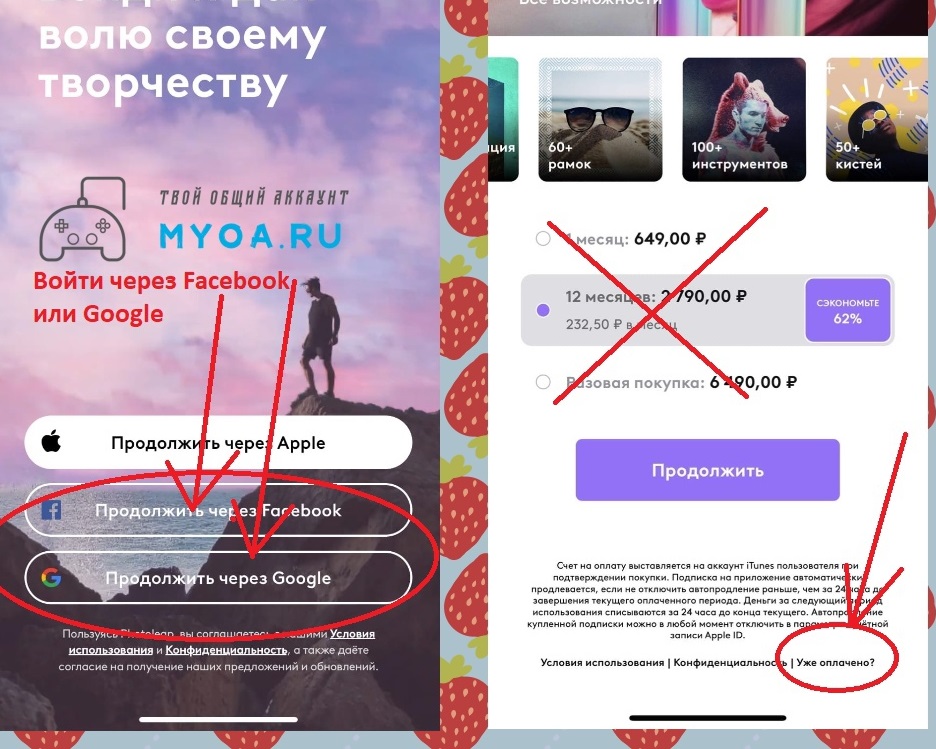Open the 100+ инструментов feature card
This screenshot has width=936, height=749.
744,119
